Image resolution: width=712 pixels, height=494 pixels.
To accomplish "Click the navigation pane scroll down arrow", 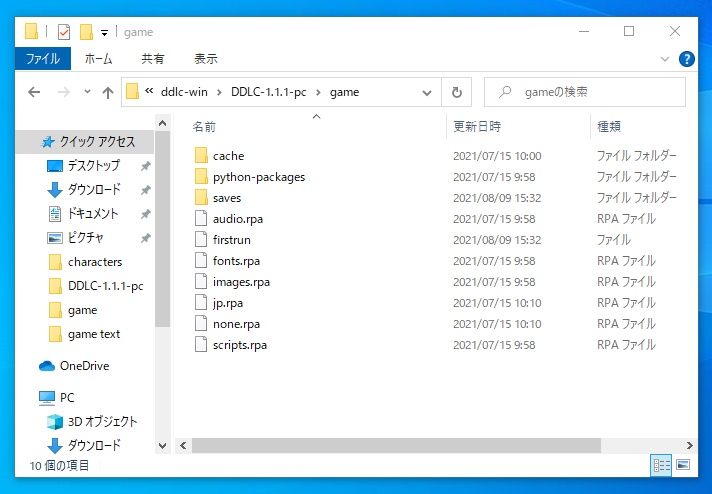I will pyautogui.click(x=163, y=446).
